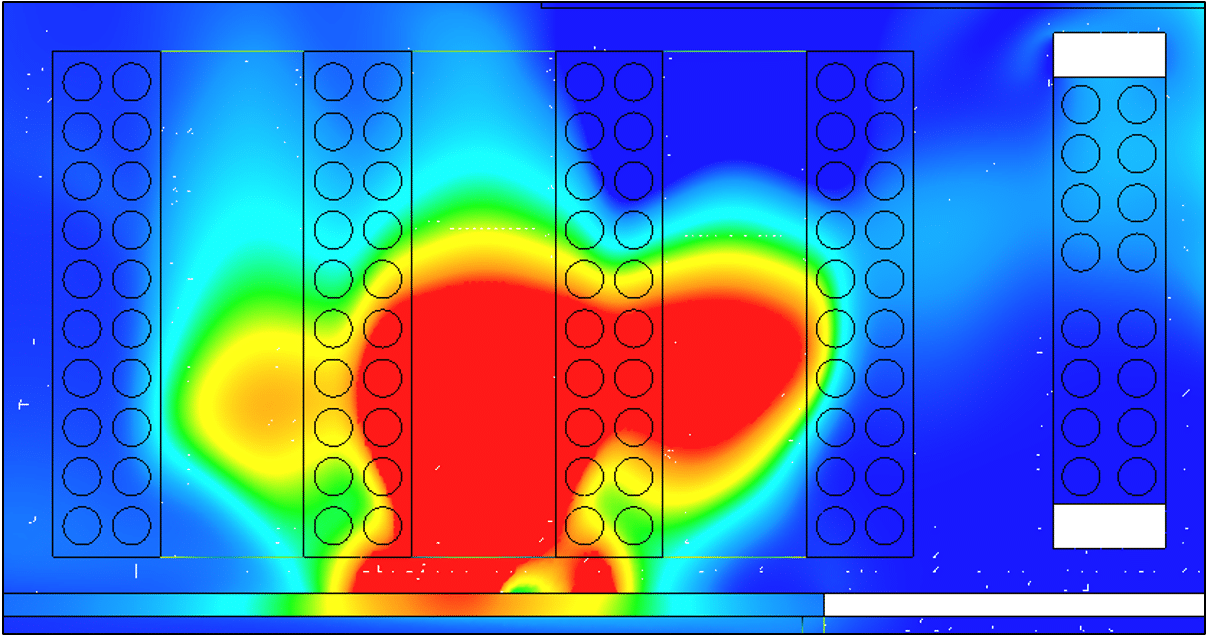1208x637 pixels.
Task: Click the white block below the rightmost column
Action: pyautogui.click(x=1109, y=526)
